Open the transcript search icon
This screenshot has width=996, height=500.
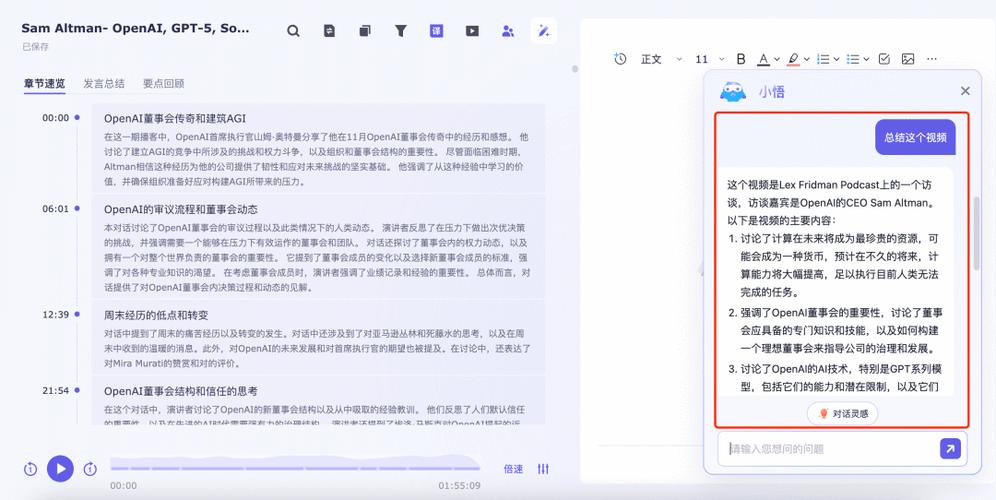[293, 30]
